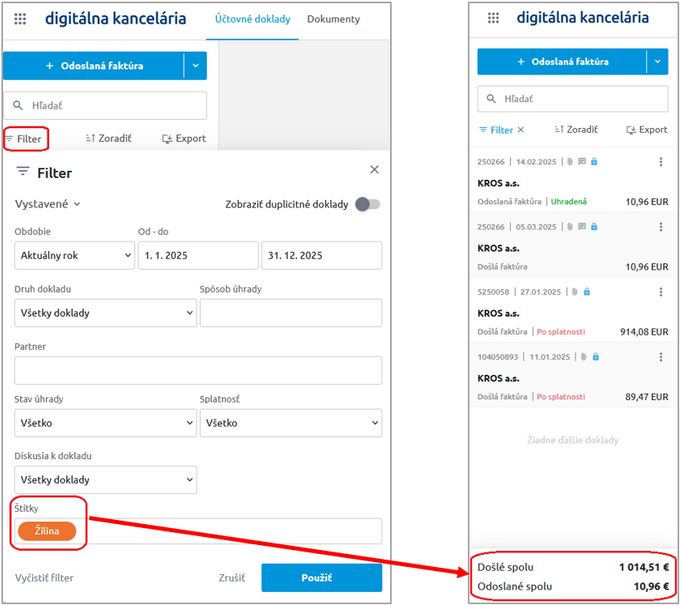Viewport: 680px width, 606px height.
Task: Toggle Zobraziť duplicitné doklady switch
Action: click(x=369, y=204)
